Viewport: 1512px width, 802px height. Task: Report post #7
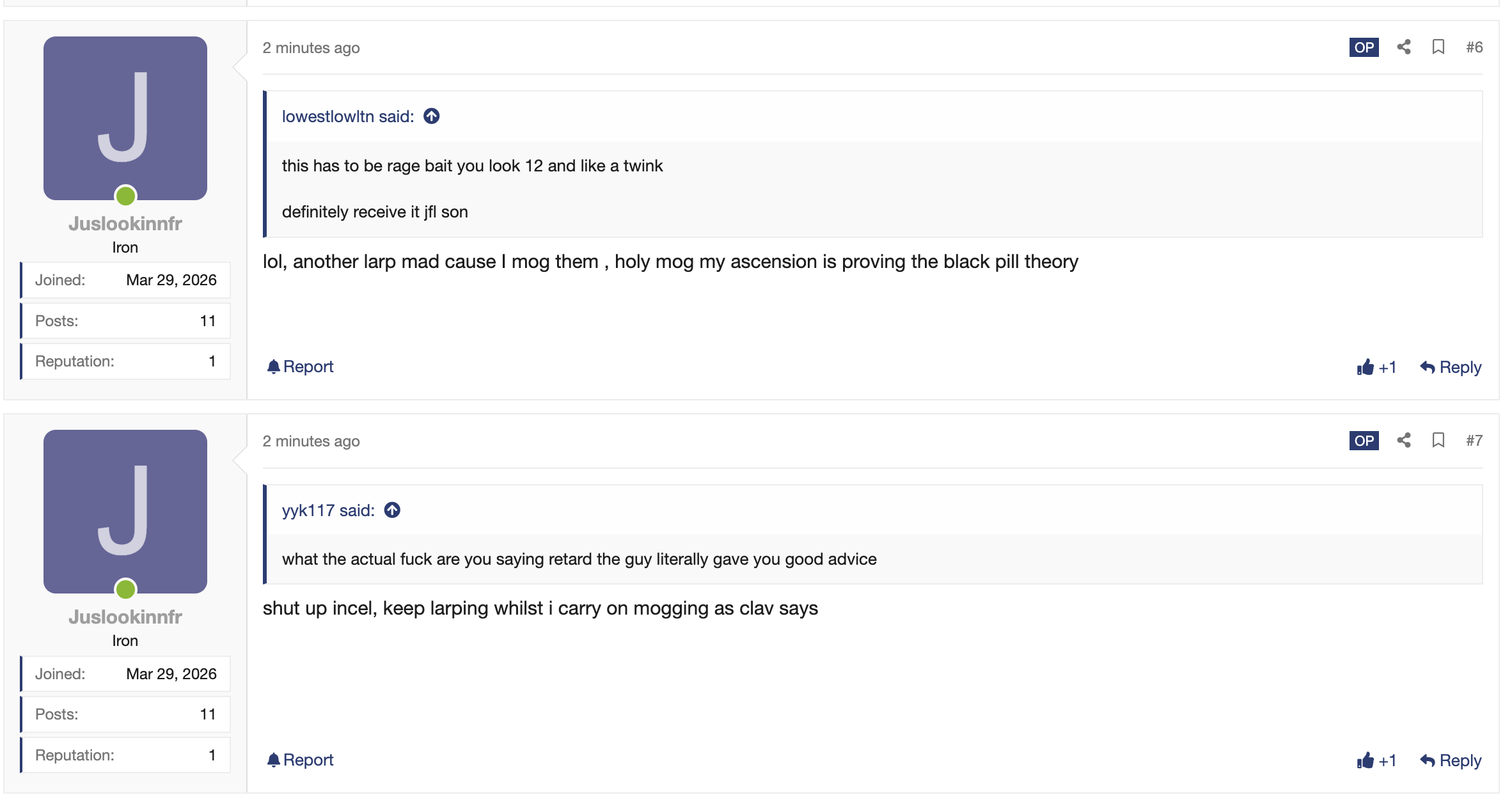coord(300,760)
